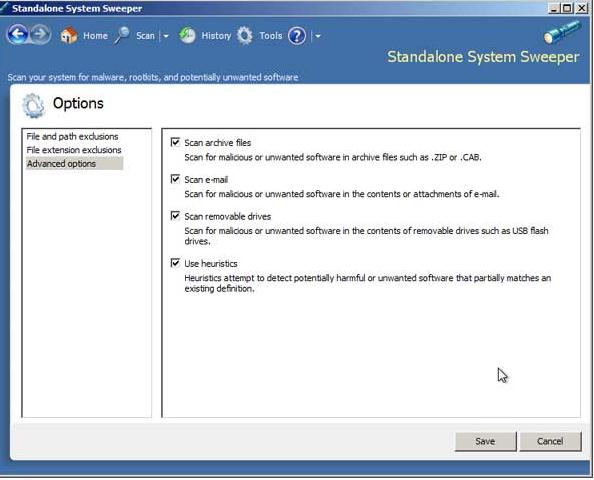This screenshot has width=594, height=480.
Task: Uncheck the Scan archive files checkbox
Action: click(175, 142)
